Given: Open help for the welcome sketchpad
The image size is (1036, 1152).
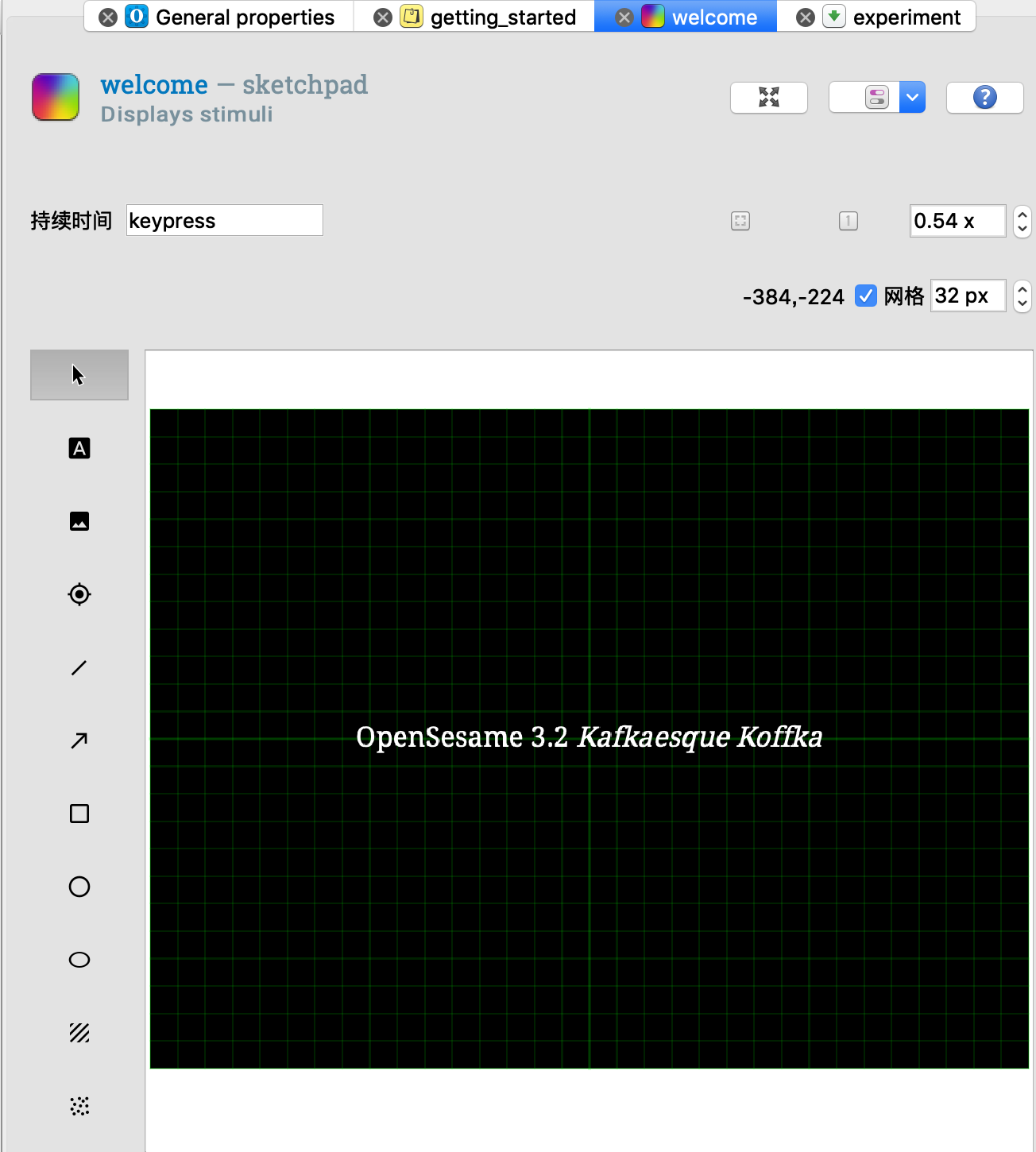Looking at the screenshot, I should coord(984,97).
